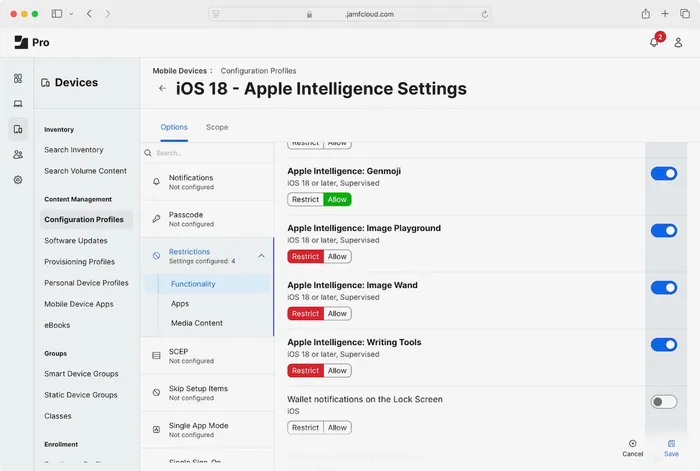The height and width of the screenshot is (471, 700).
Task: Open Mobile Device Apps in sidebar
Action: [79, 304]
